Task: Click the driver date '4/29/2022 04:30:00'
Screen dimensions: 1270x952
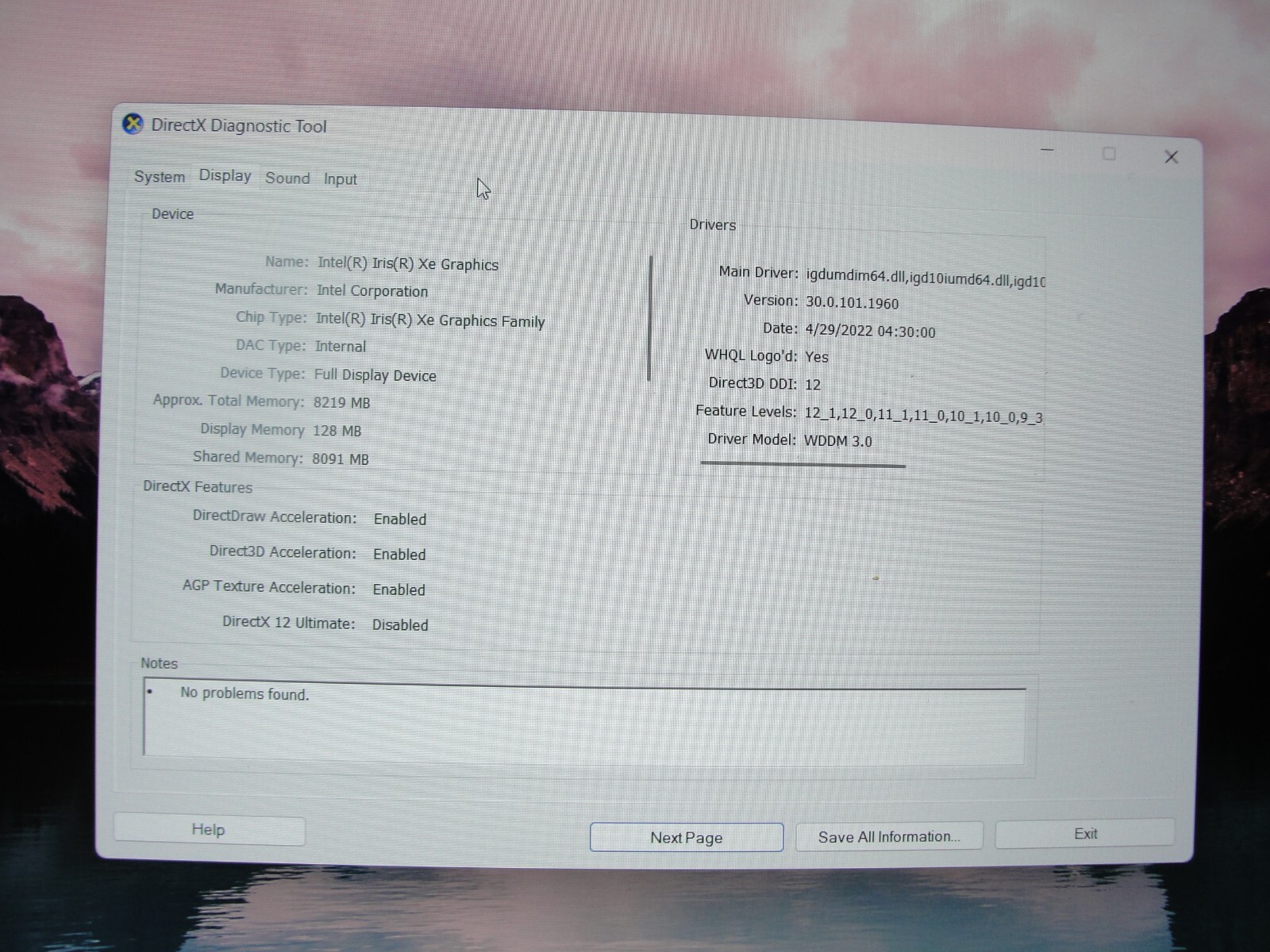Action: (870, 332)
